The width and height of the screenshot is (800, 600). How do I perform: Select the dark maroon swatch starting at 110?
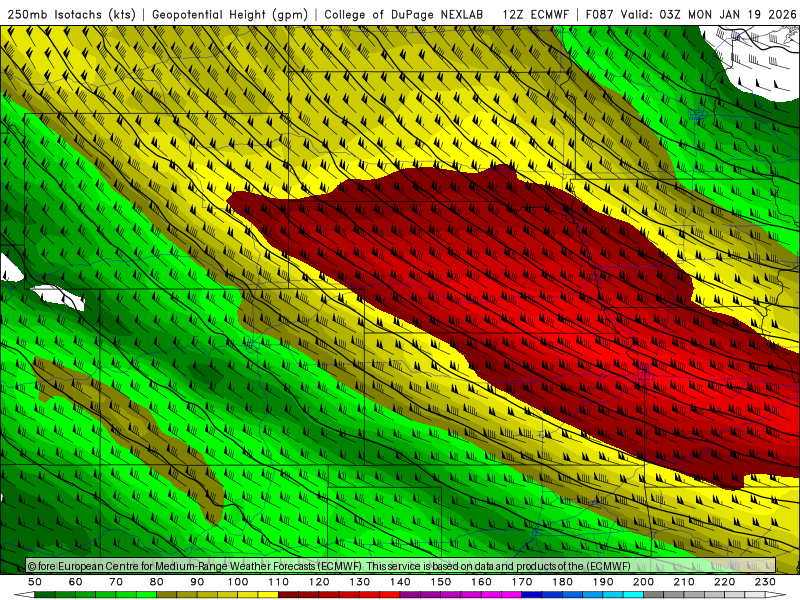point(288,594)
